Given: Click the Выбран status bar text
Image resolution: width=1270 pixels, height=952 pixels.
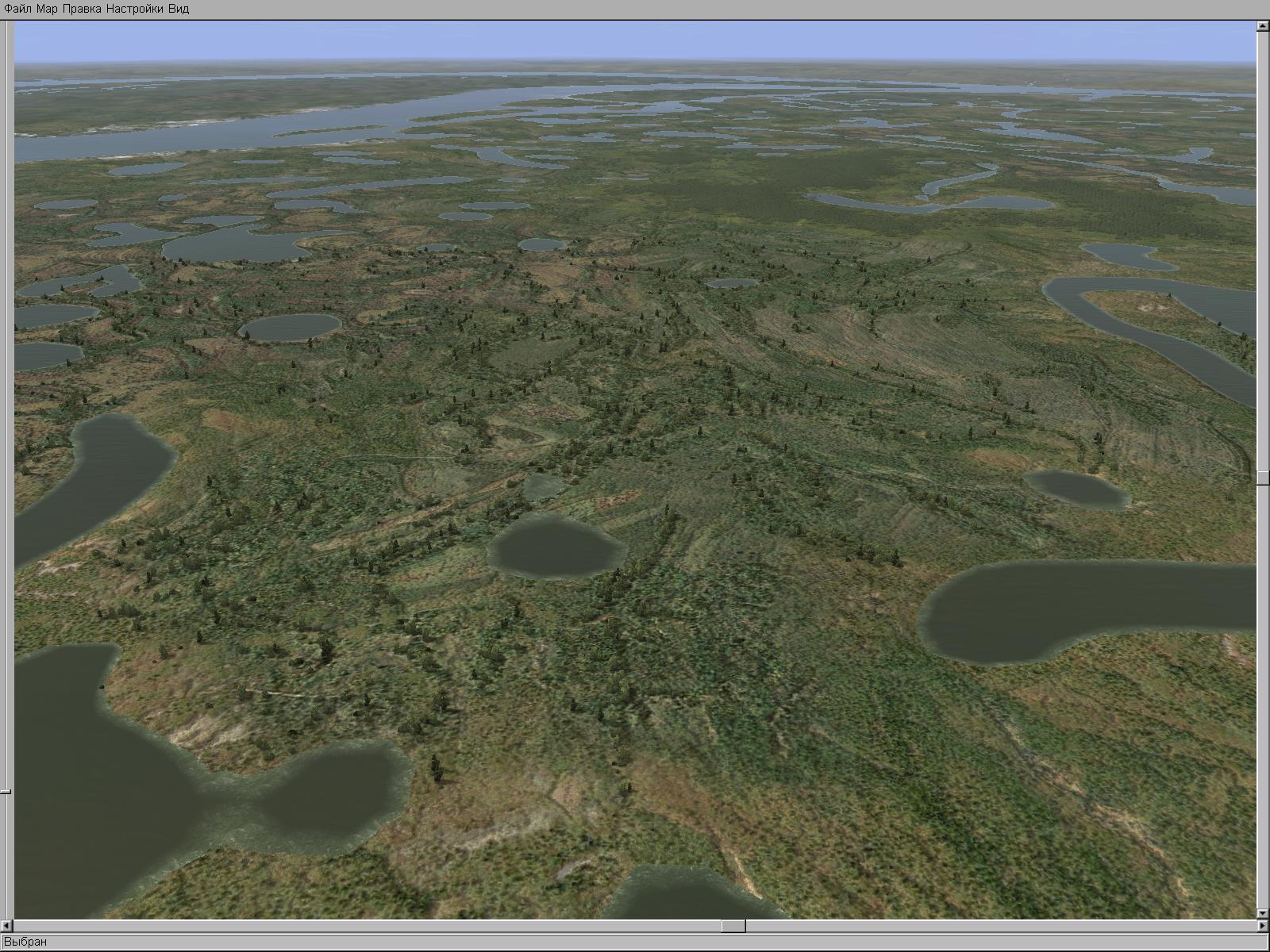Looking at the screenshot, I should tap(25, 942).
